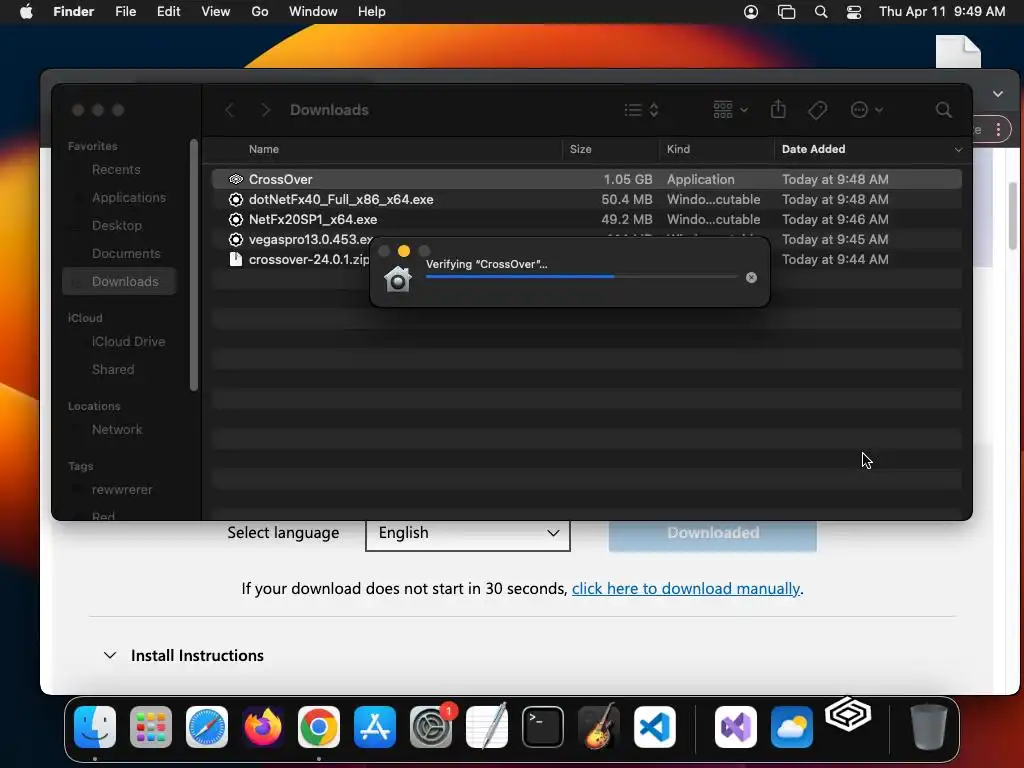Screen dimensions: 1024x768
Task: Open Finder search magnifier
Action: (943, 110)
